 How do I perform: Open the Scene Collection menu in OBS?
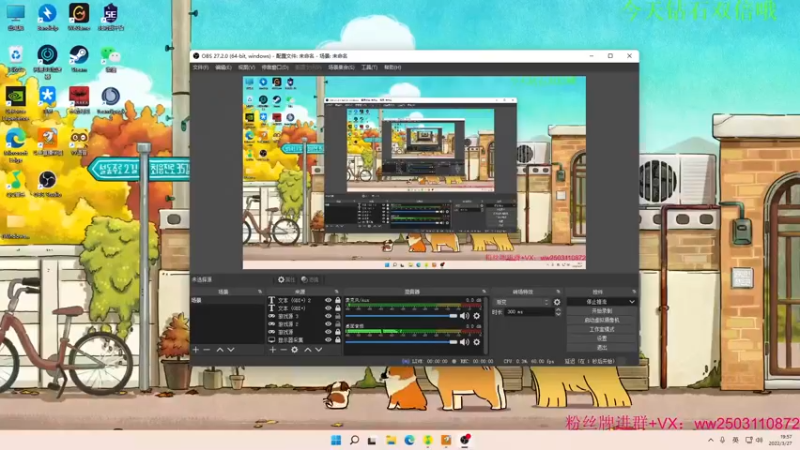pos(341,67)
